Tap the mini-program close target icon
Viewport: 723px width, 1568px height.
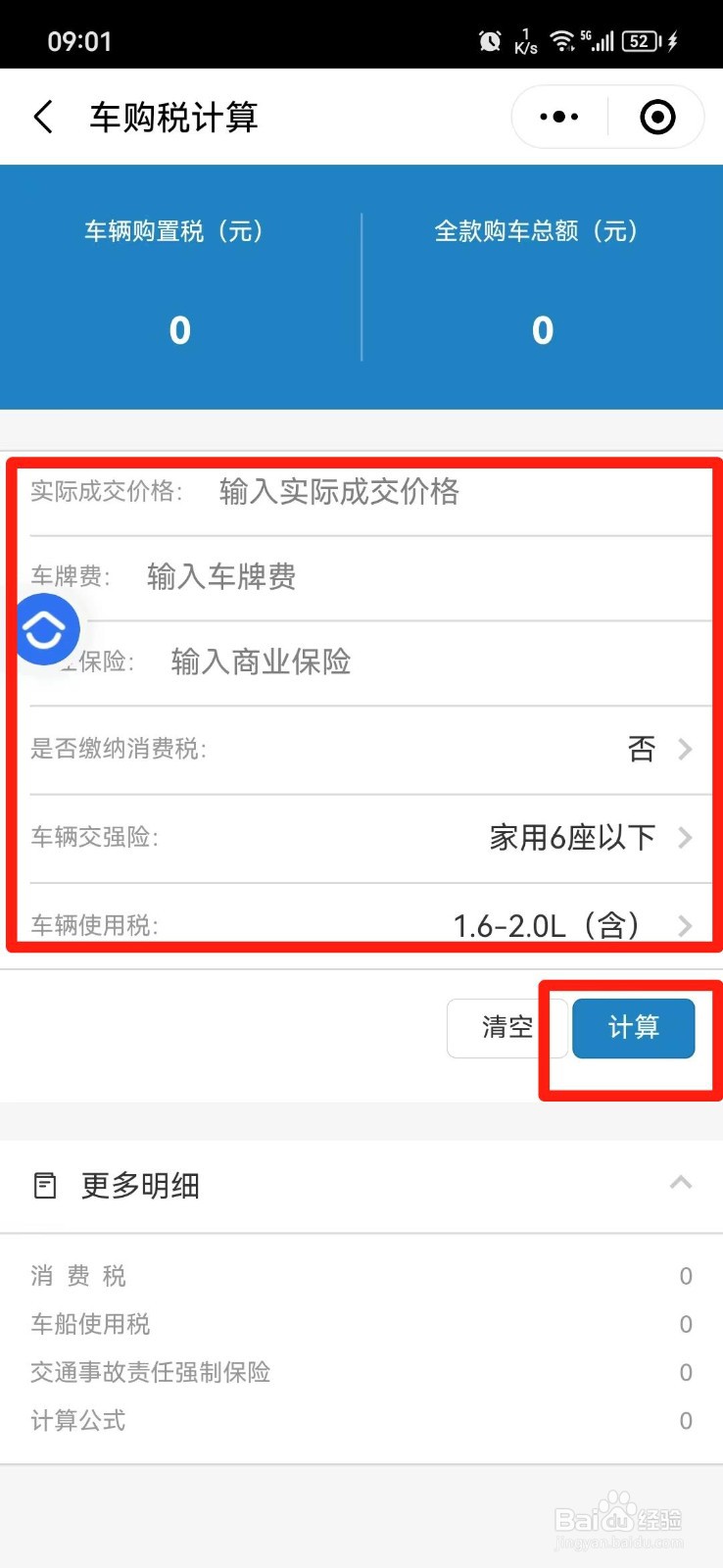tap(657, 117)
